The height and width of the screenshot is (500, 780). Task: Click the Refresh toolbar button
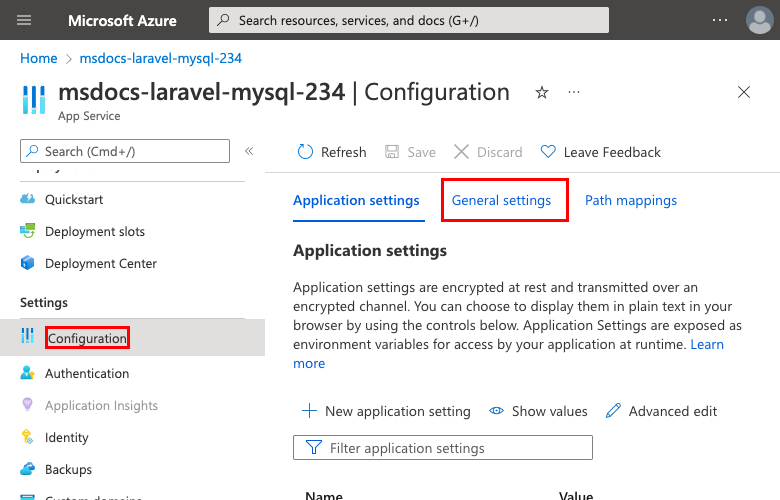point(332,152)
